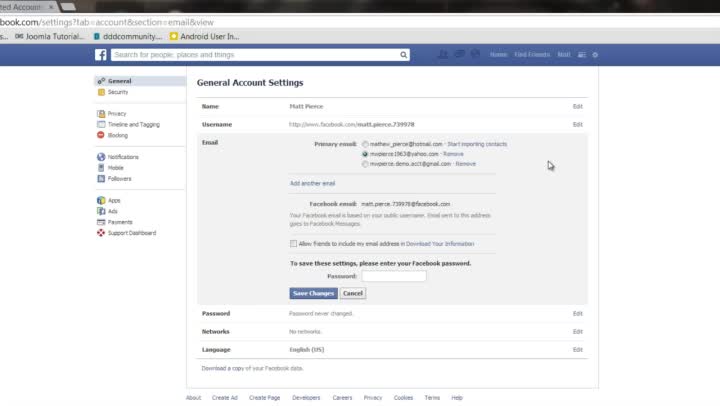Click the Blocking red icon
Image resolution: width=720 pixels, height=406 pixels.
point(101,135)
